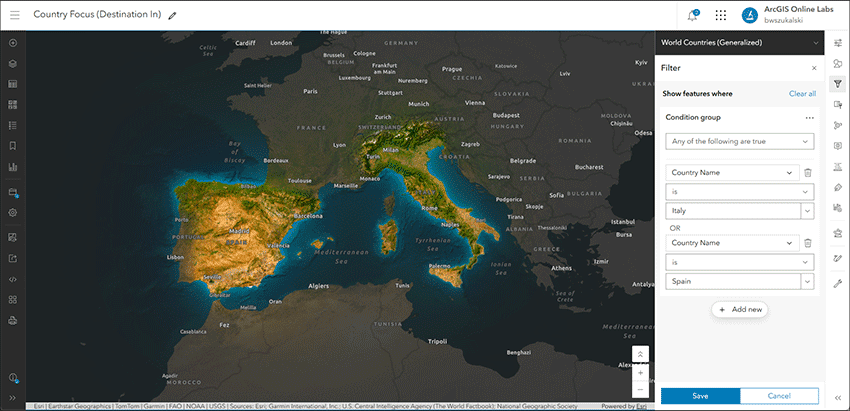Open Map properties gear icon

(13, 213)
